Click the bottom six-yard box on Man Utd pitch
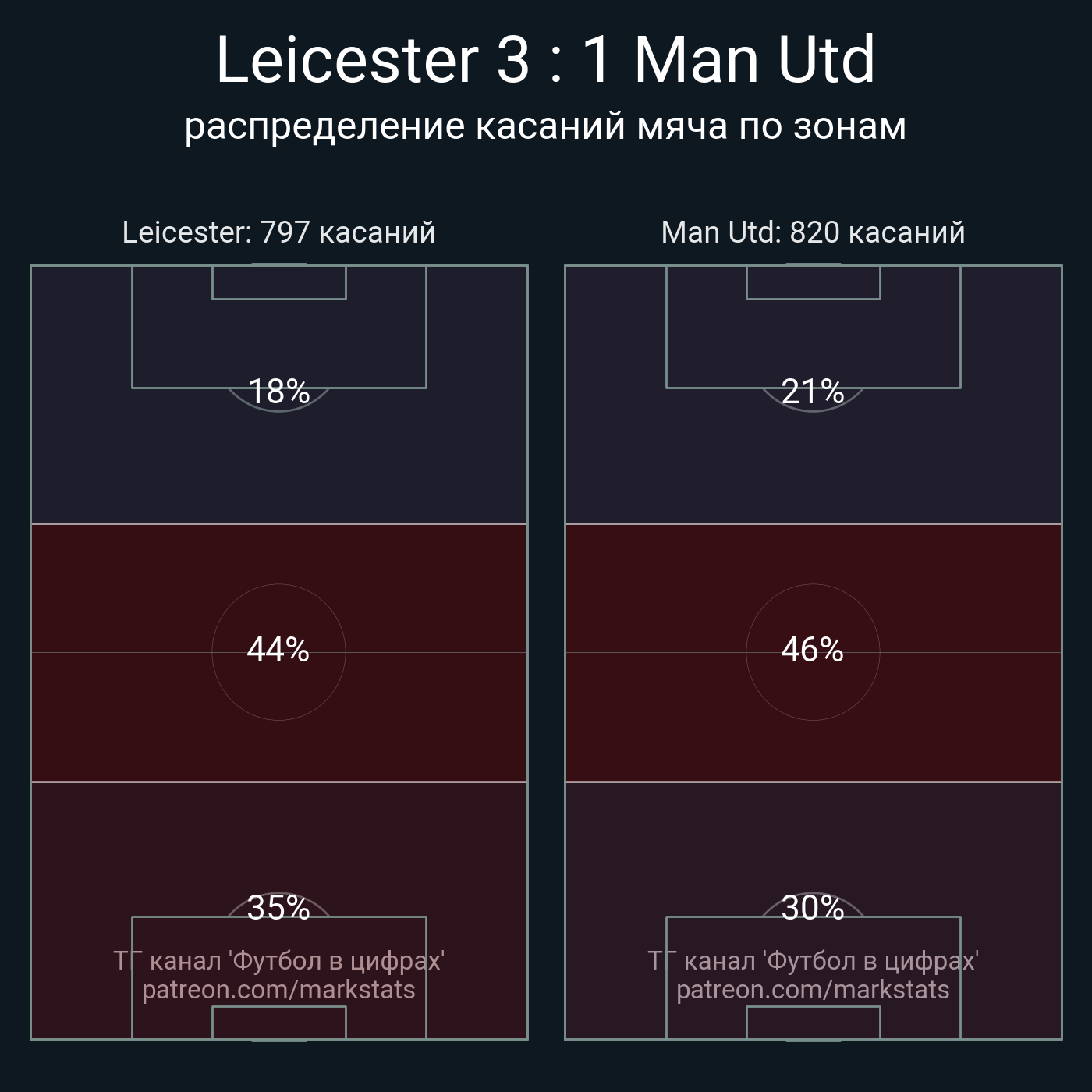The width and height of the screenshot is (1092, 1092). point(813,1023)
